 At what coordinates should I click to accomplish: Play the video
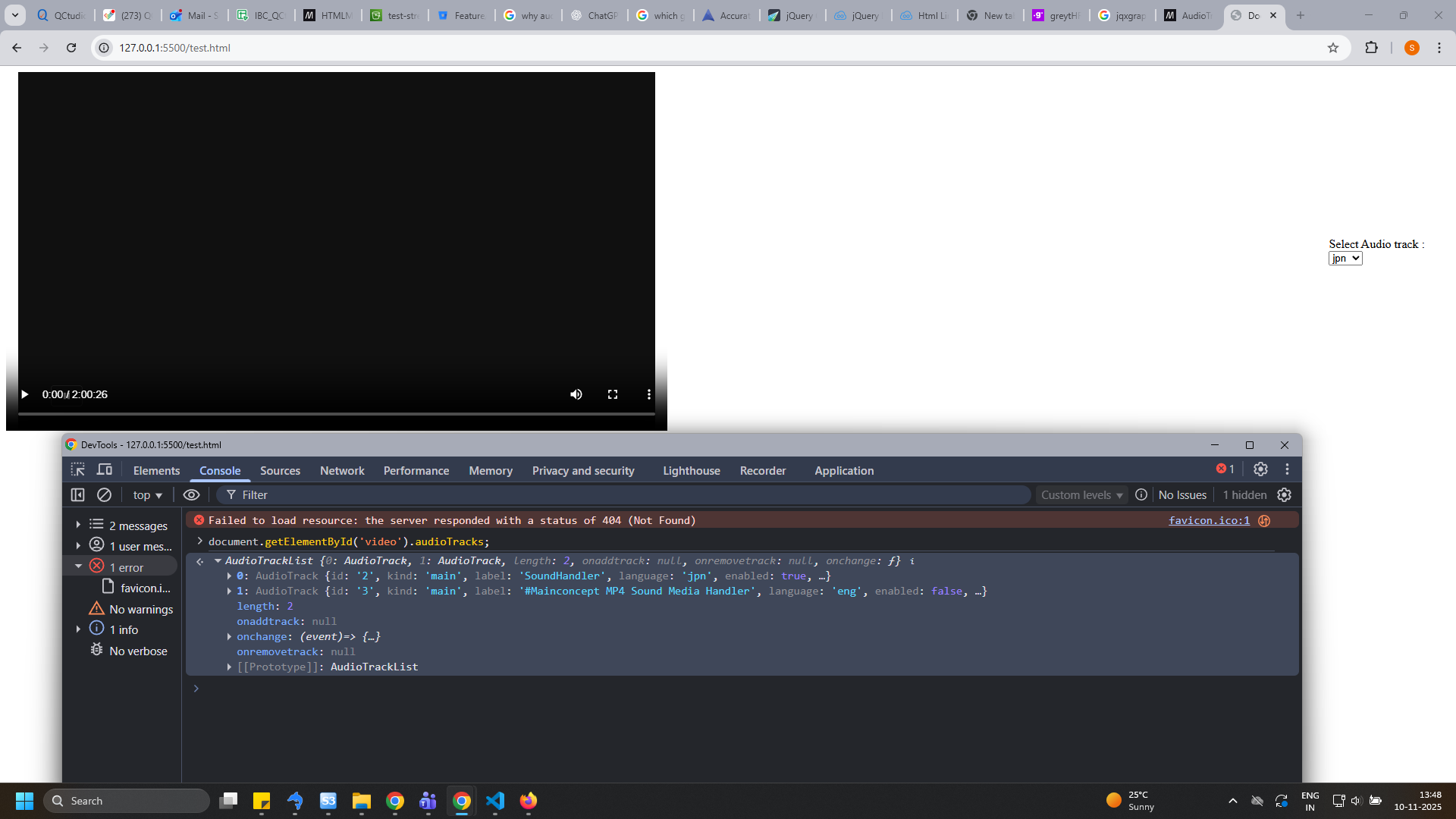coord(24,394)
